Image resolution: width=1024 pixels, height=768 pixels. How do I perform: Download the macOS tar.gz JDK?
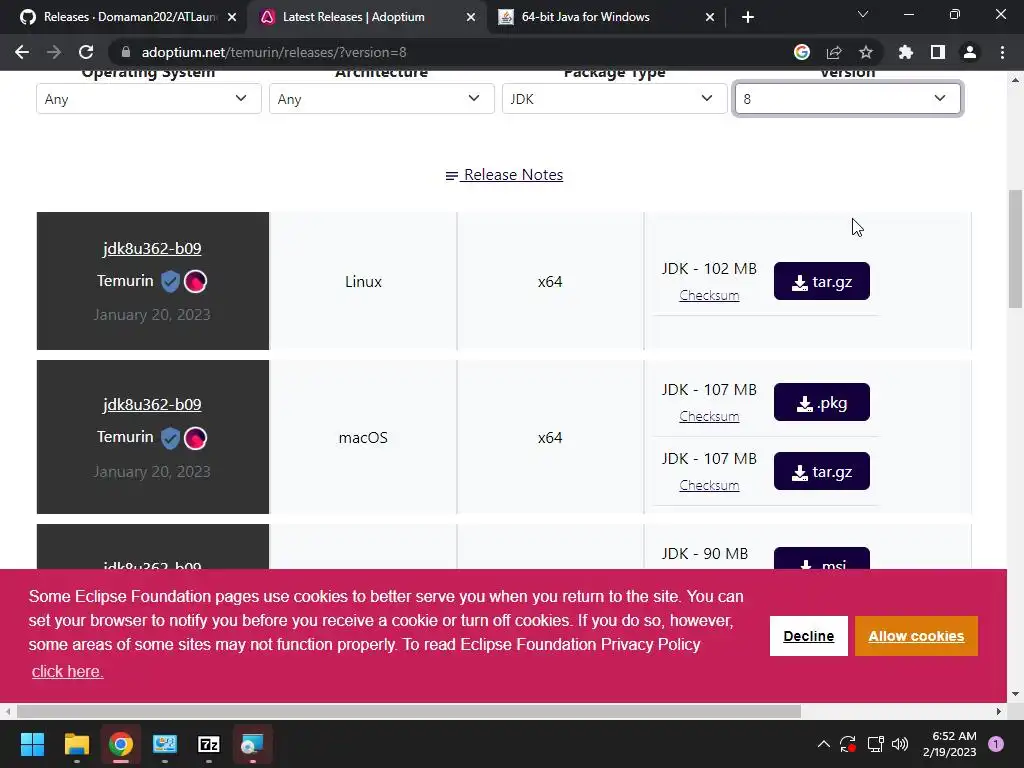(x=822, y=471)
